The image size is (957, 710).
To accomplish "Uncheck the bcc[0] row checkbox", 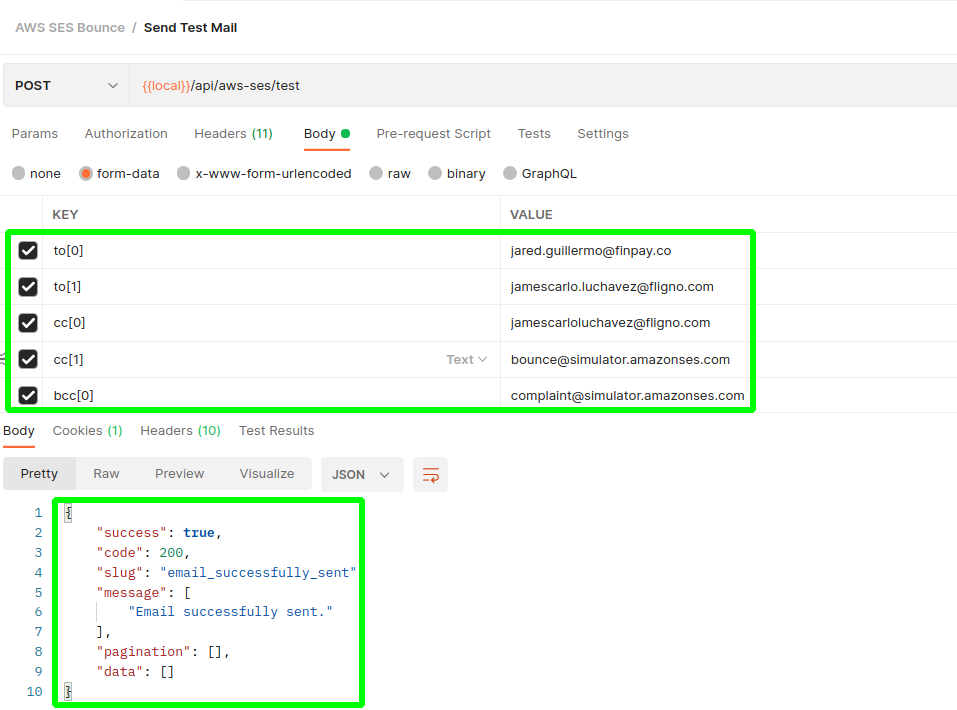I will click(28, 395).
